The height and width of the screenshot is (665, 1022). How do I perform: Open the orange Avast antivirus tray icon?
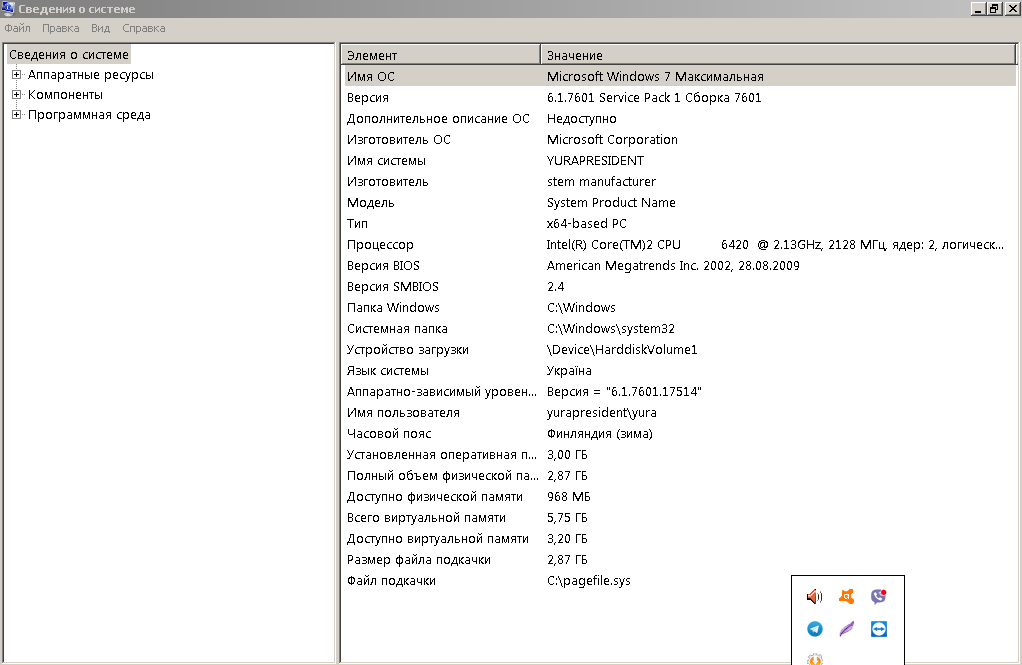pos(846,597)
